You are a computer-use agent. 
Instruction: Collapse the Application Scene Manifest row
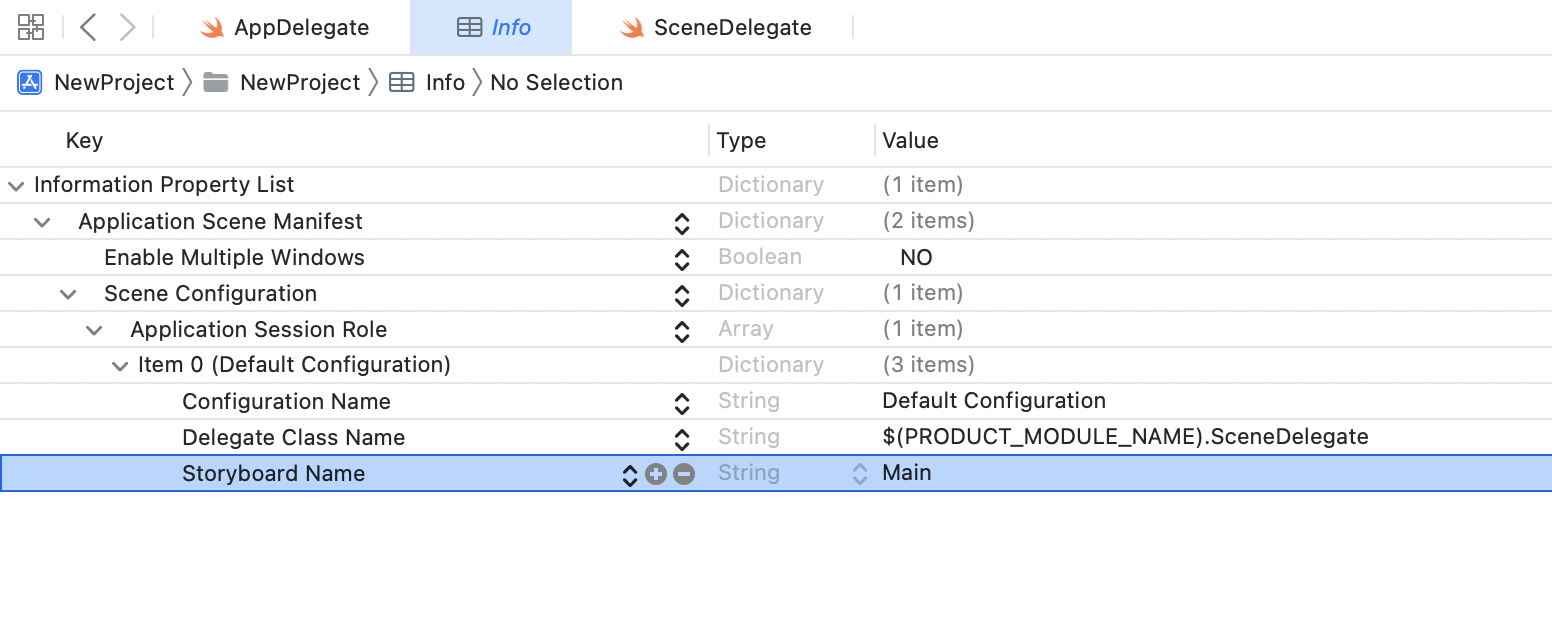[x=42, y=222]
